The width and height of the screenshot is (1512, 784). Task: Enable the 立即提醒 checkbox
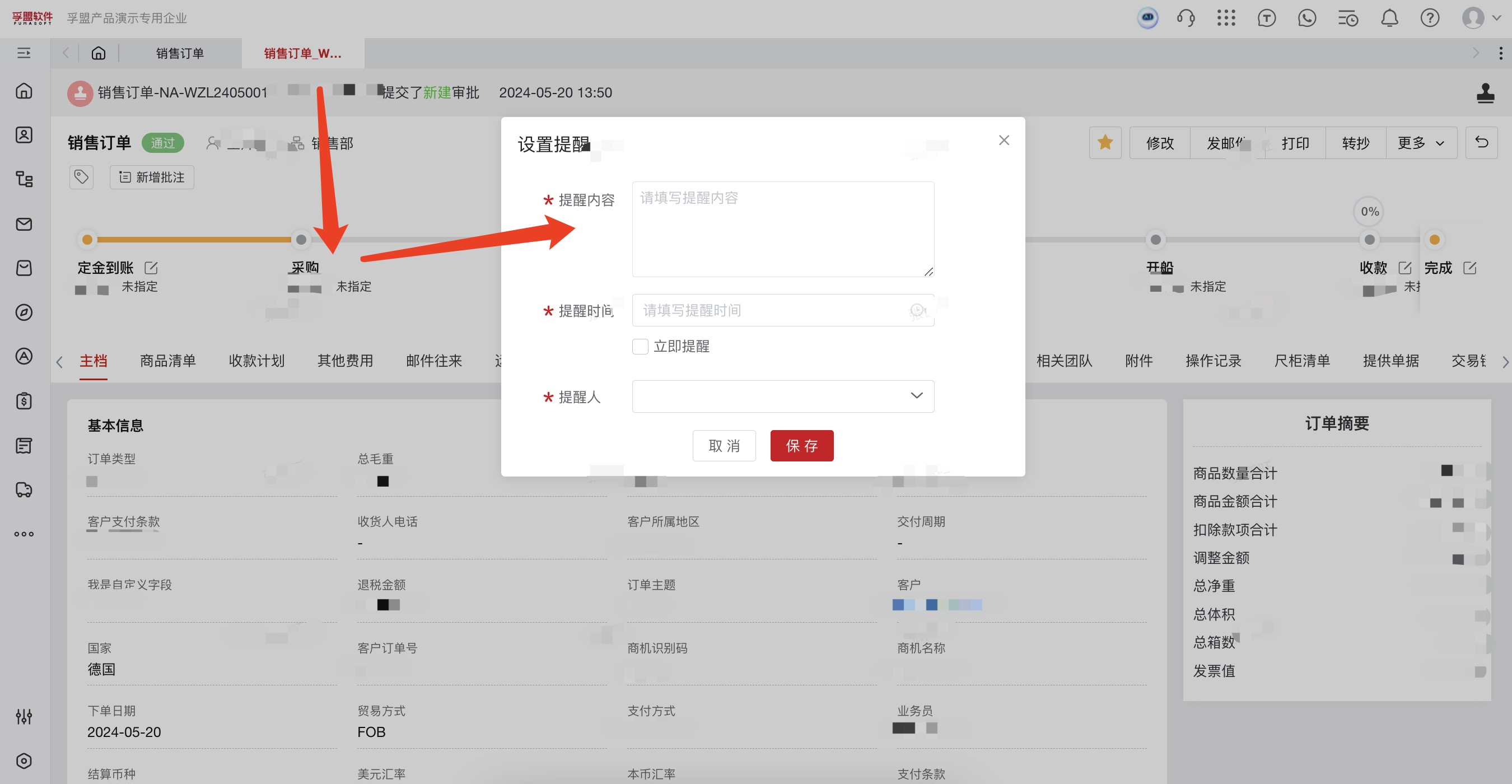641,346
